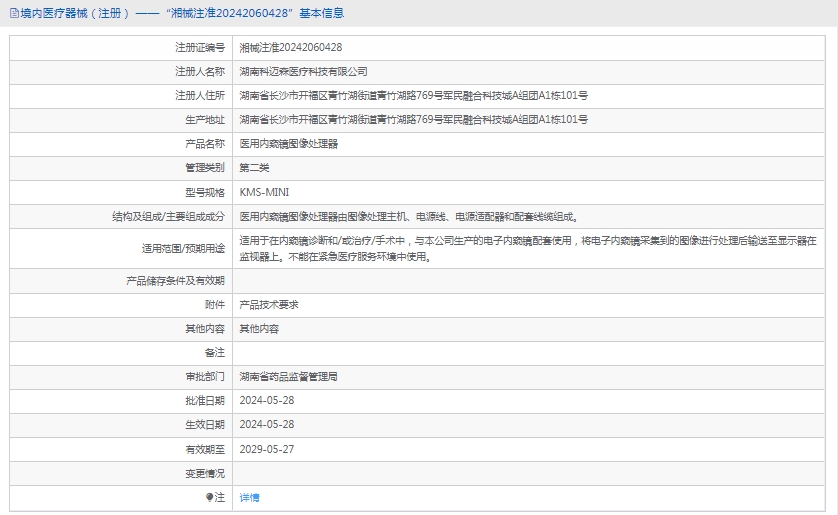Viewport: 838px width, 515px height.
Task: Click expiry date 2029-05-27
Action: [266, 449]
